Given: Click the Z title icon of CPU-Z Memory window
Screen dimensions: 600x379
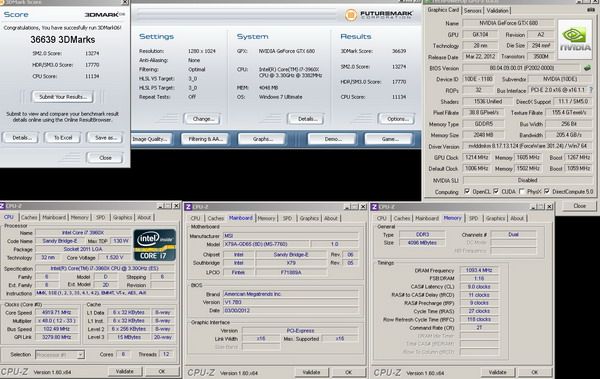Looking at the screenshot, I should click(375, 207).
